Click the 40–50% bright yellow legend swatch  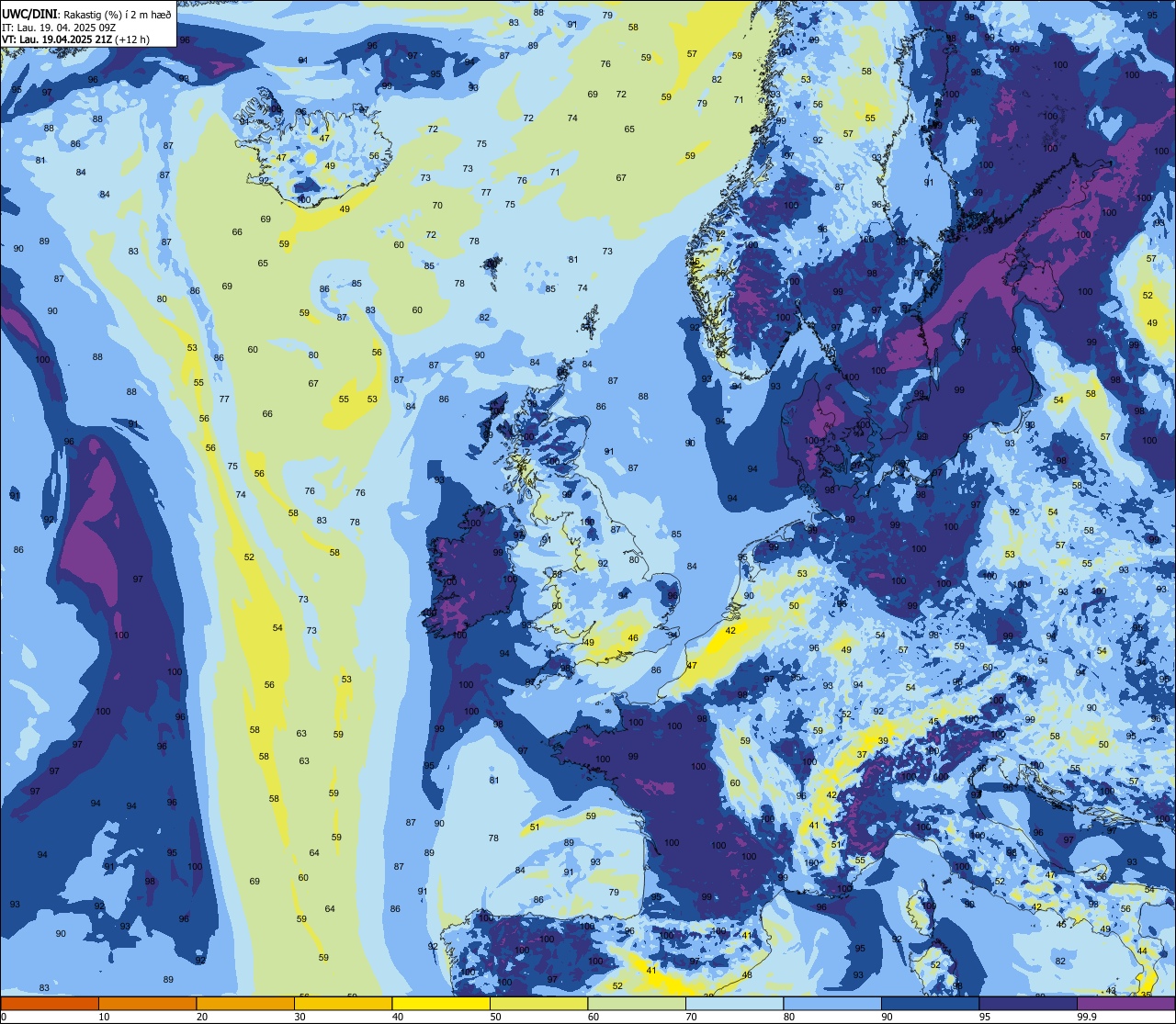click(x=441, y=1004)
